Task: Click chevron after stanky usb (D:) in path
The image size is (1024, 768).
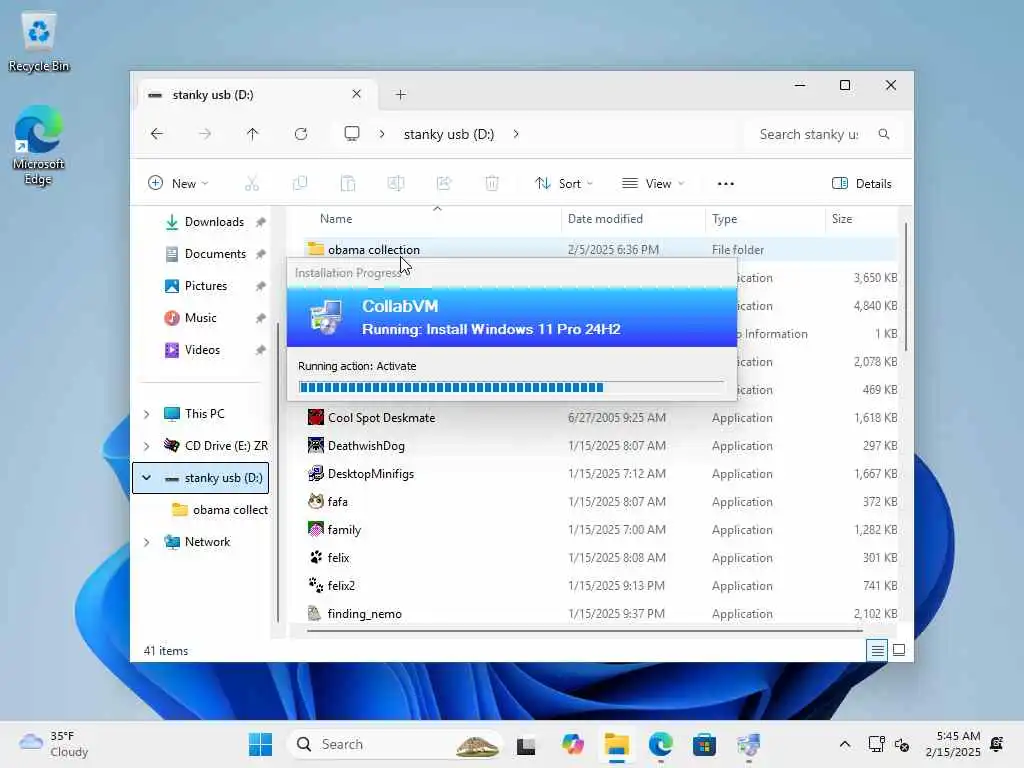Action: 516,134
